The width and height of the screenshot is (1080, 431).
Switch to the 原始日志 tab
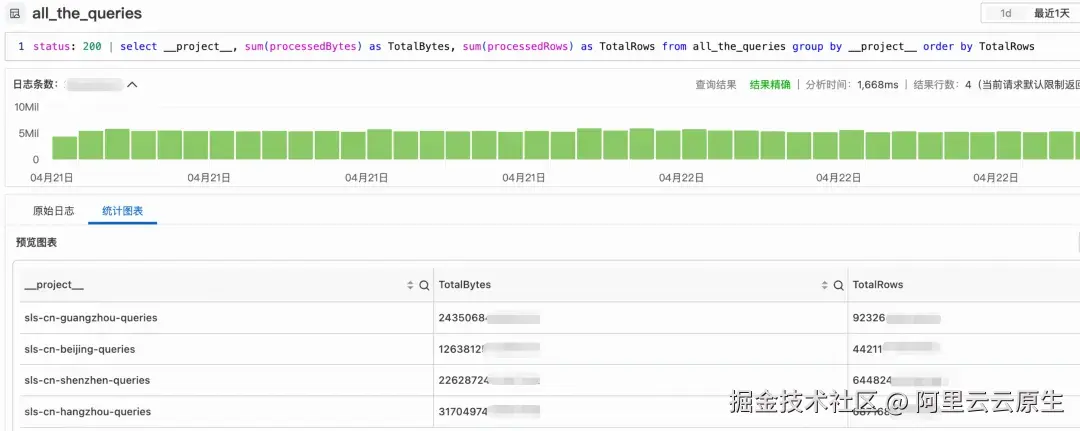pyautogui.click(x=54, y=211)
